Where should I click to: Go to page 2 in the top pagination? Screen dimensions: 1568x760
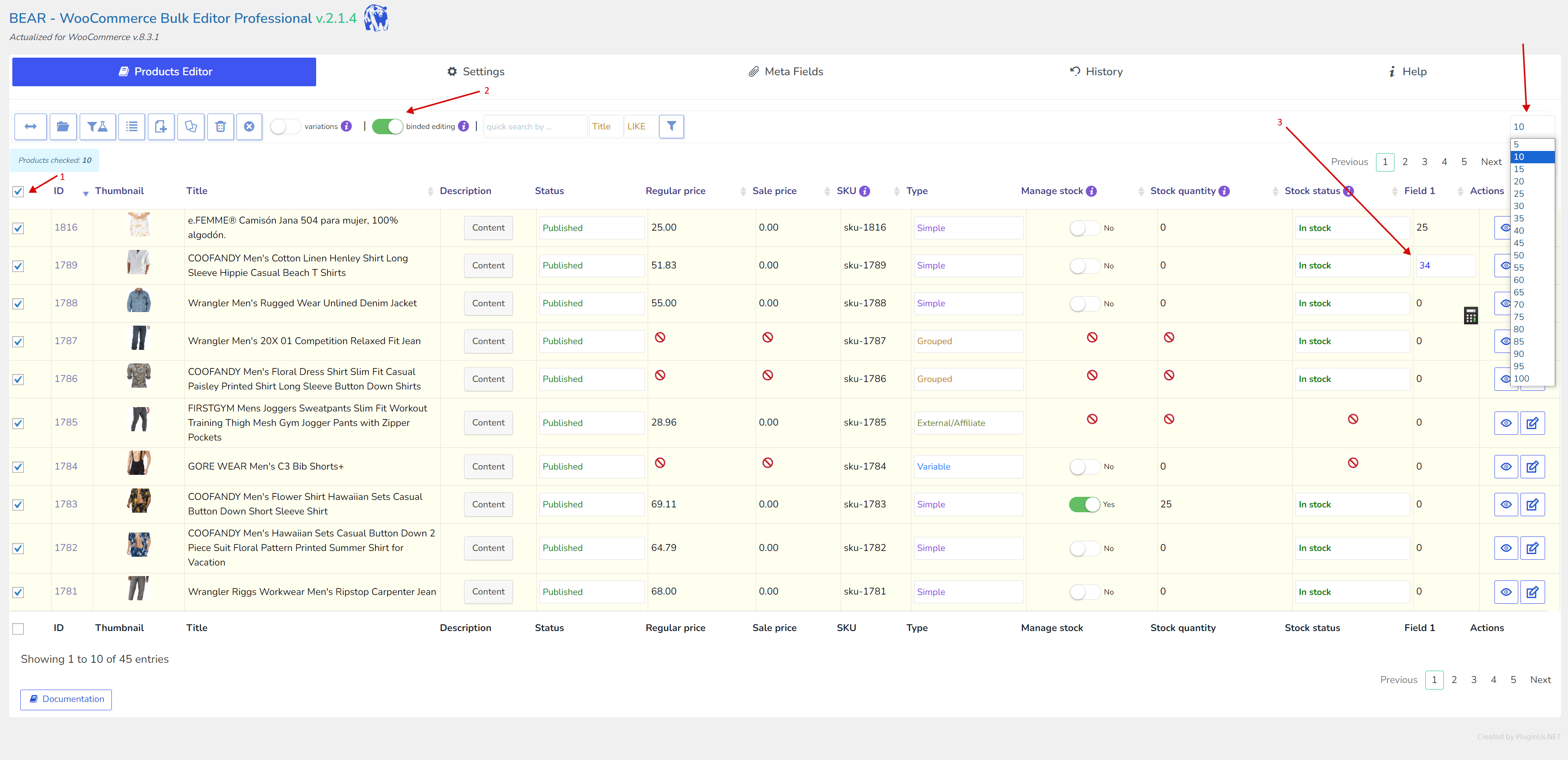click(1404, 162)
